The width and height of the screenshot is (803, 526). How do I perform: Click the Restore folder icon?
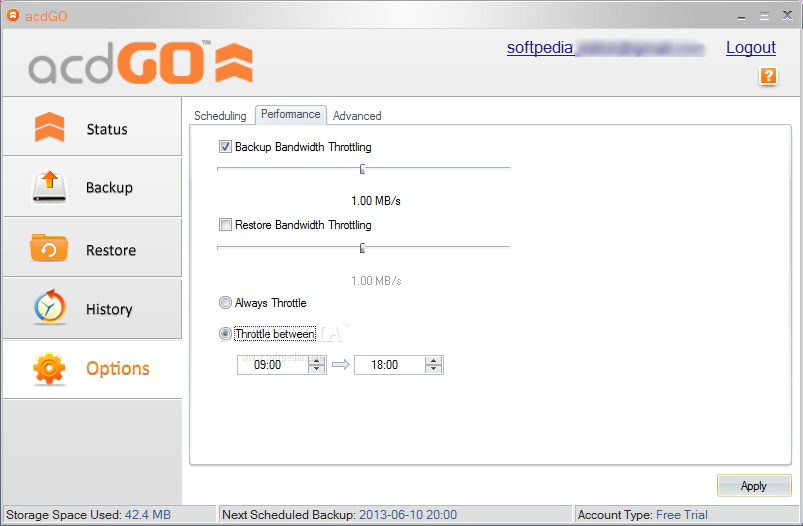tap(49, 248)
